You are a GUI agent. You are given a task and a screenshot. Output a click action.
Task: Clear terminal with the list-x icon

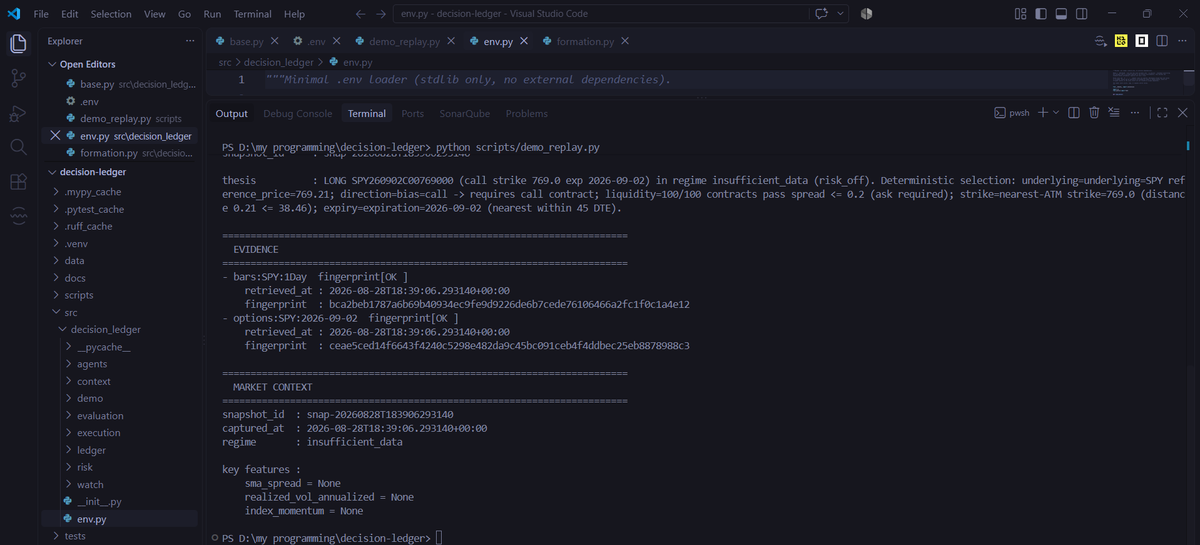click(1114, 113)
